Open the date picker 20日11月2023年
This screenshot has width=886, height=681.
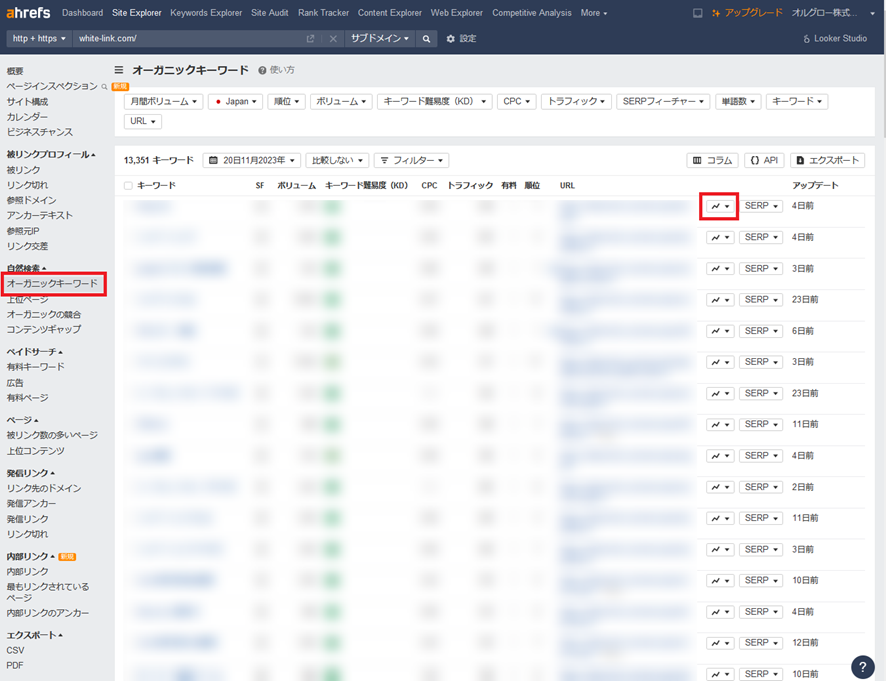[251, 160]
